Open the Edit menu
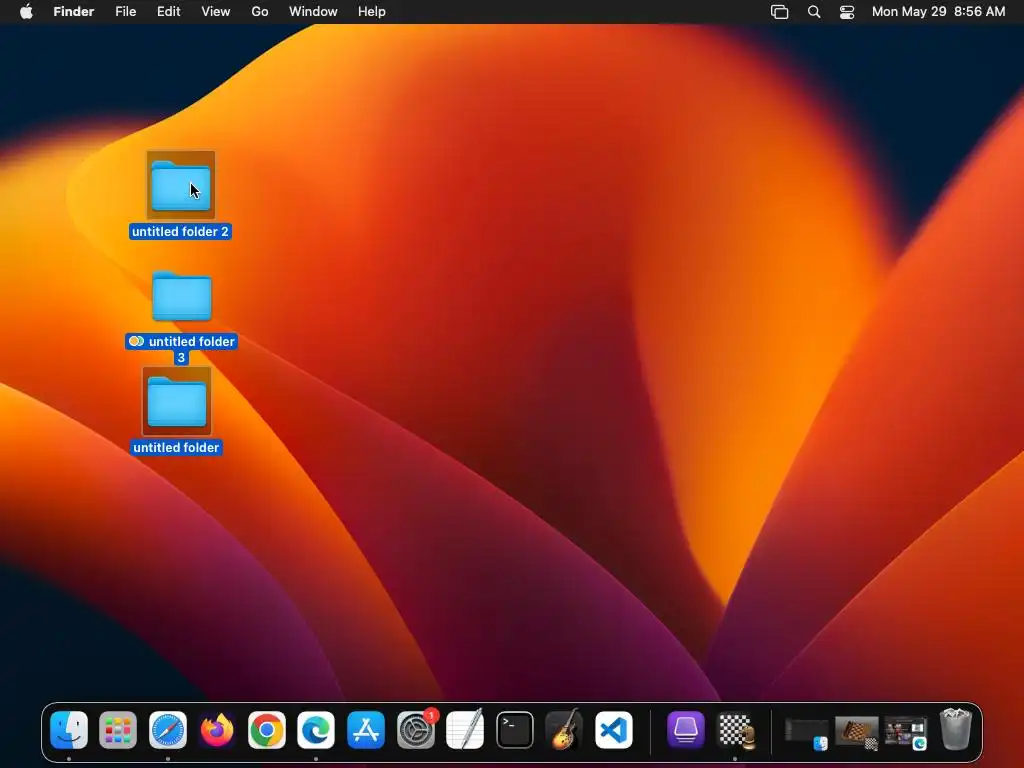The width and height of the screenshot is (1024, 768). [x=168, y=12]
